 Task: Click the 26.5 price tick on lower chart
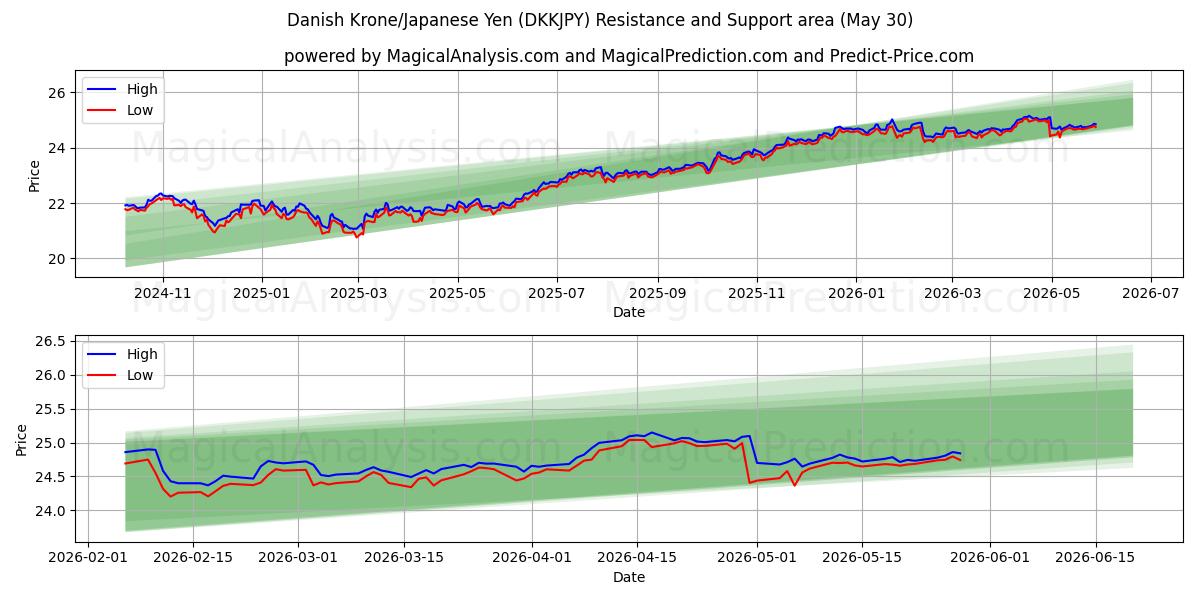point(51,341)
